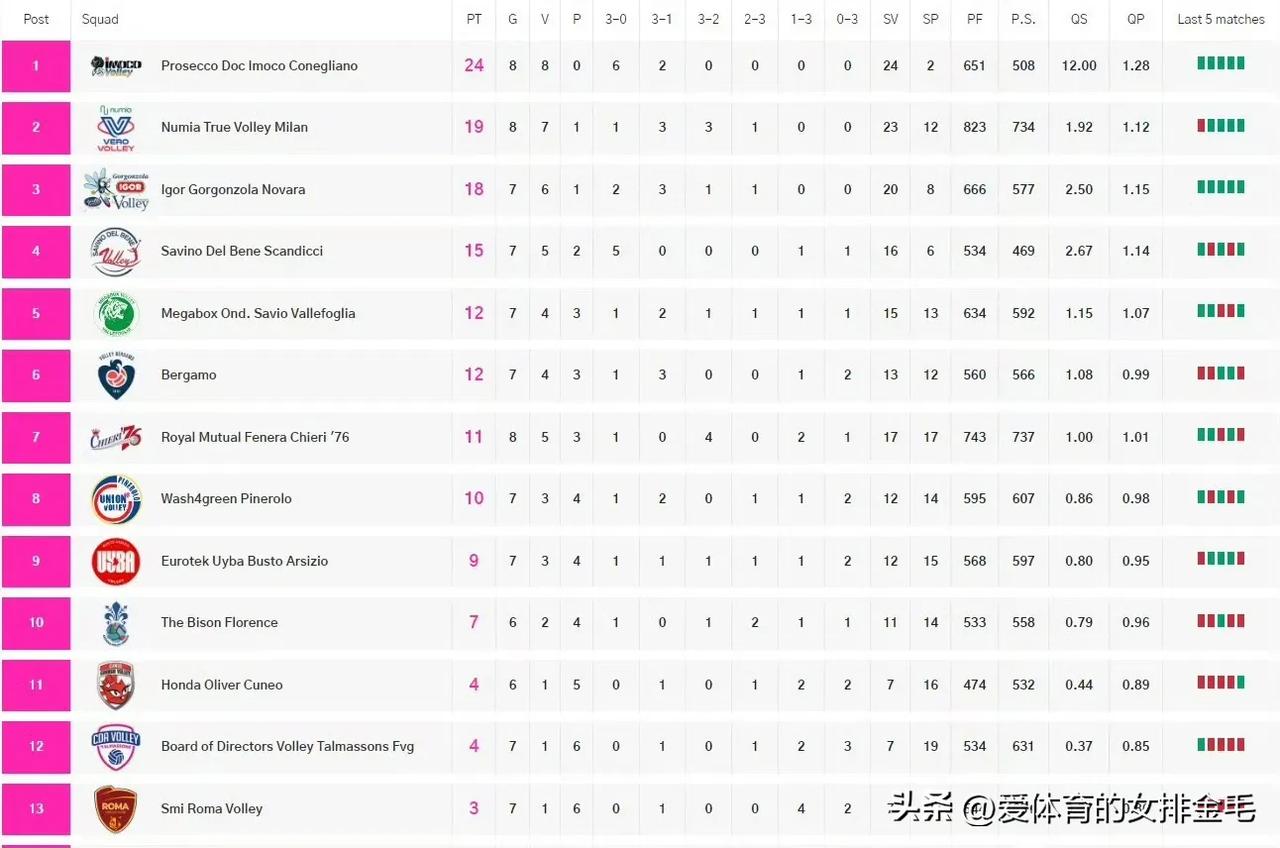
Task: Open the CDA Volley Talmassons logo
Action: pos(116,747)
